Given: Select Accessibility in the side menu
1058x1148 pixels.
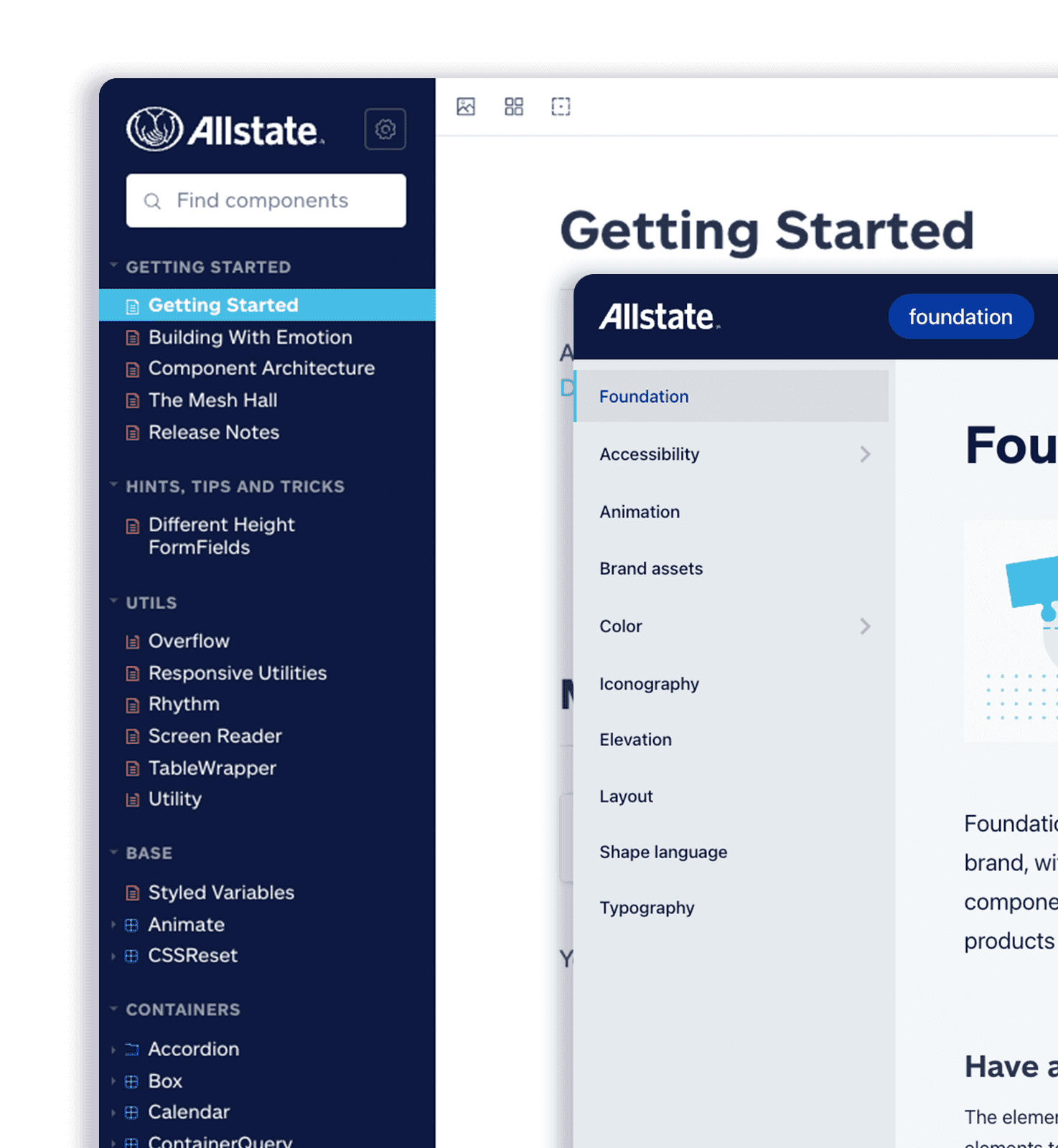Looking at the screenshot, I should click(649, 454).
